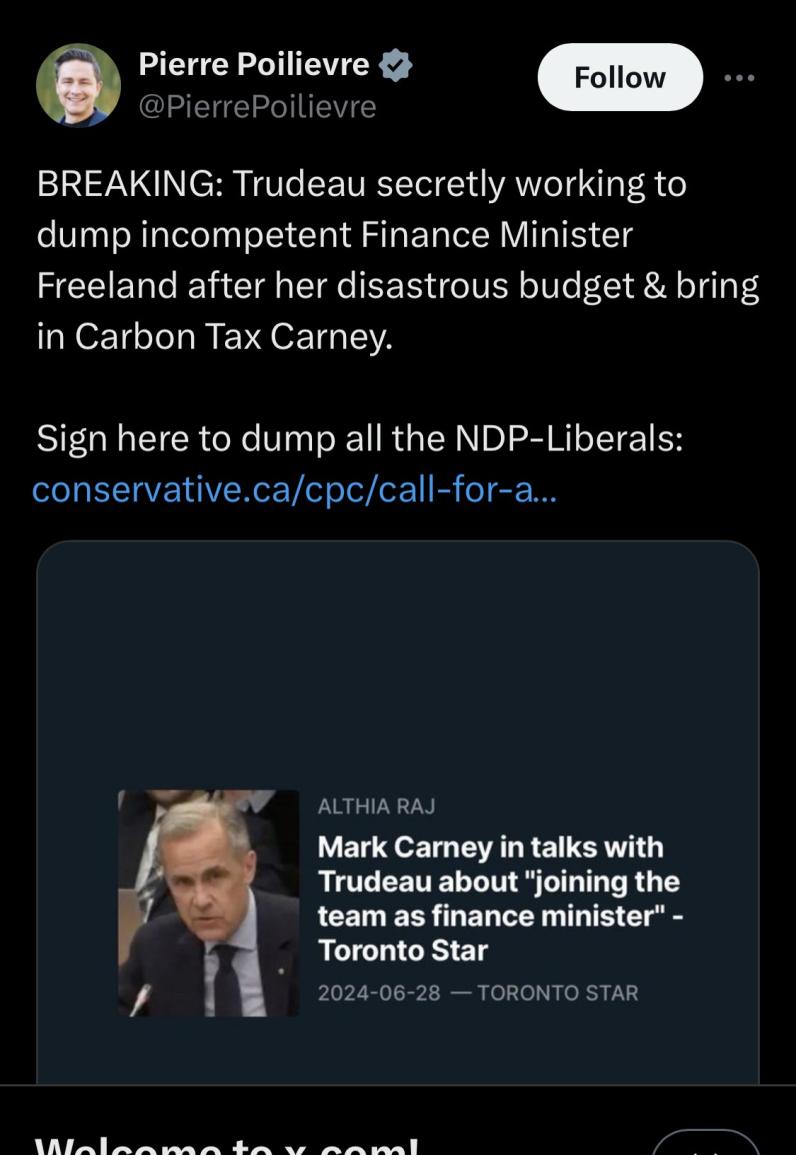Open the @PierrePoilievre handle

tap(257, 106)
